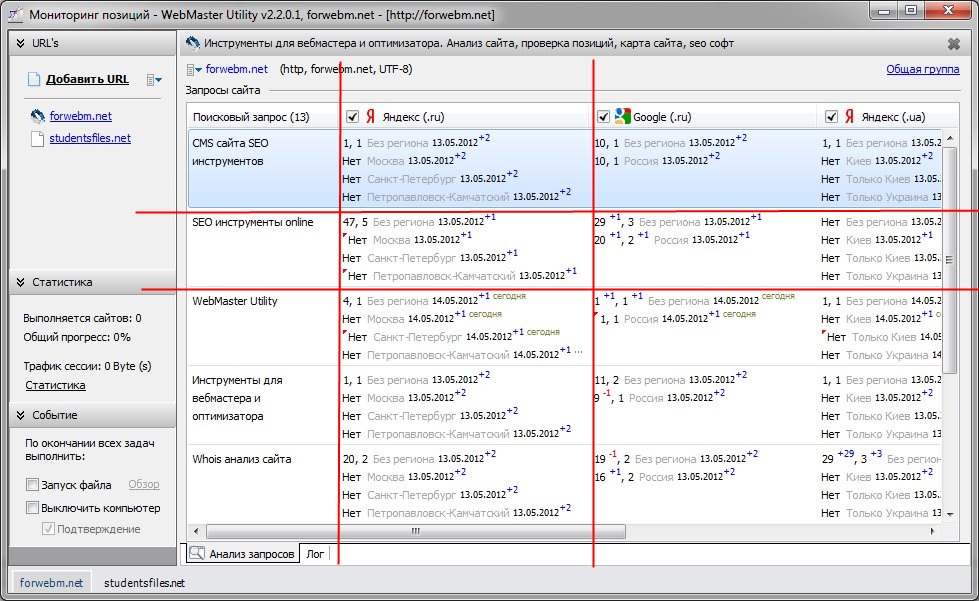Viewport: 979px width, 601px height.
Task: Click the red Яндекс (.ru) logo icon
Action: pyautogui.click(x=371, y=117)
